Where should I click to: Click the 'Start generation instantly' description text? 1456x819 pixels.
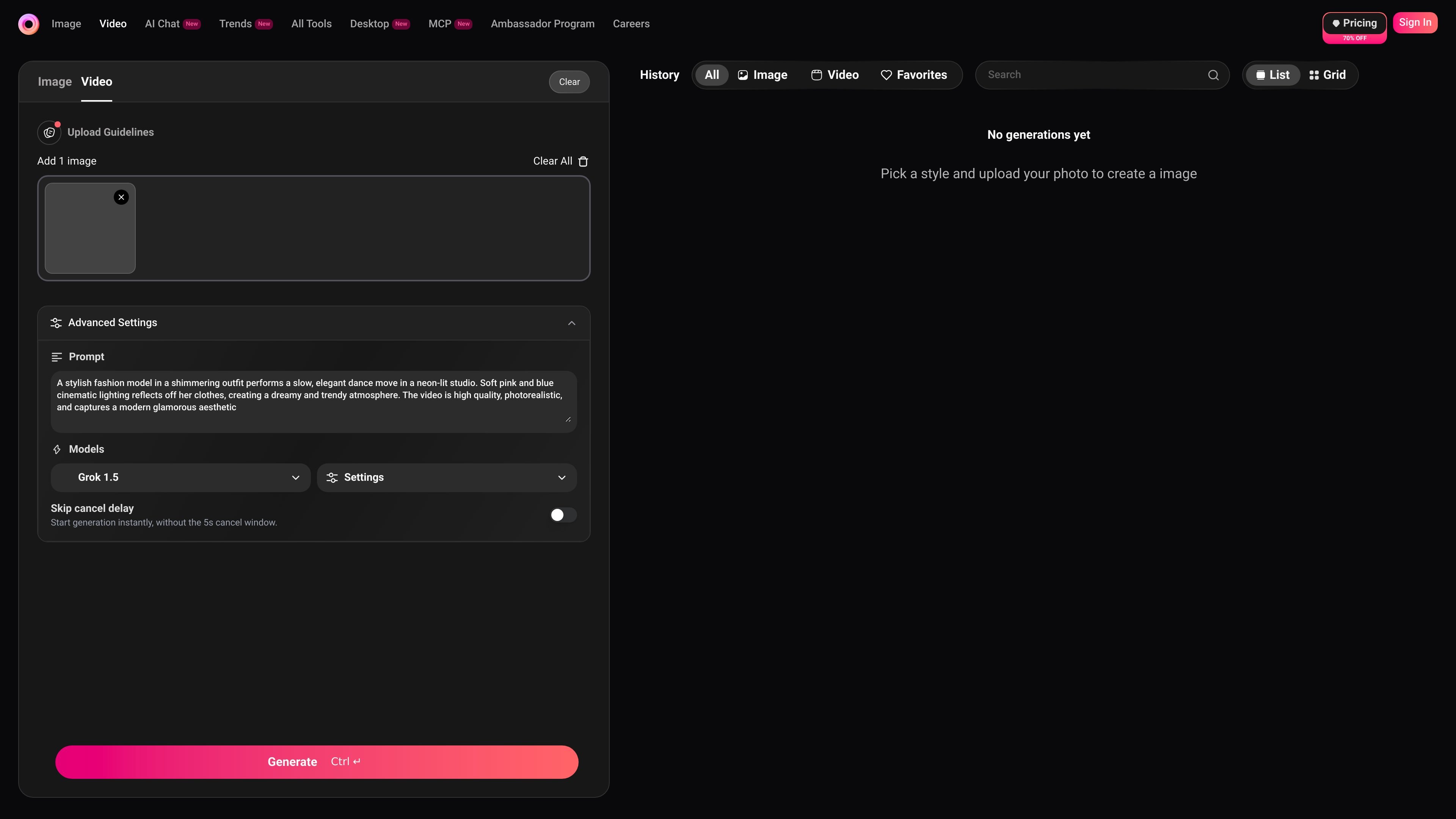164,523
